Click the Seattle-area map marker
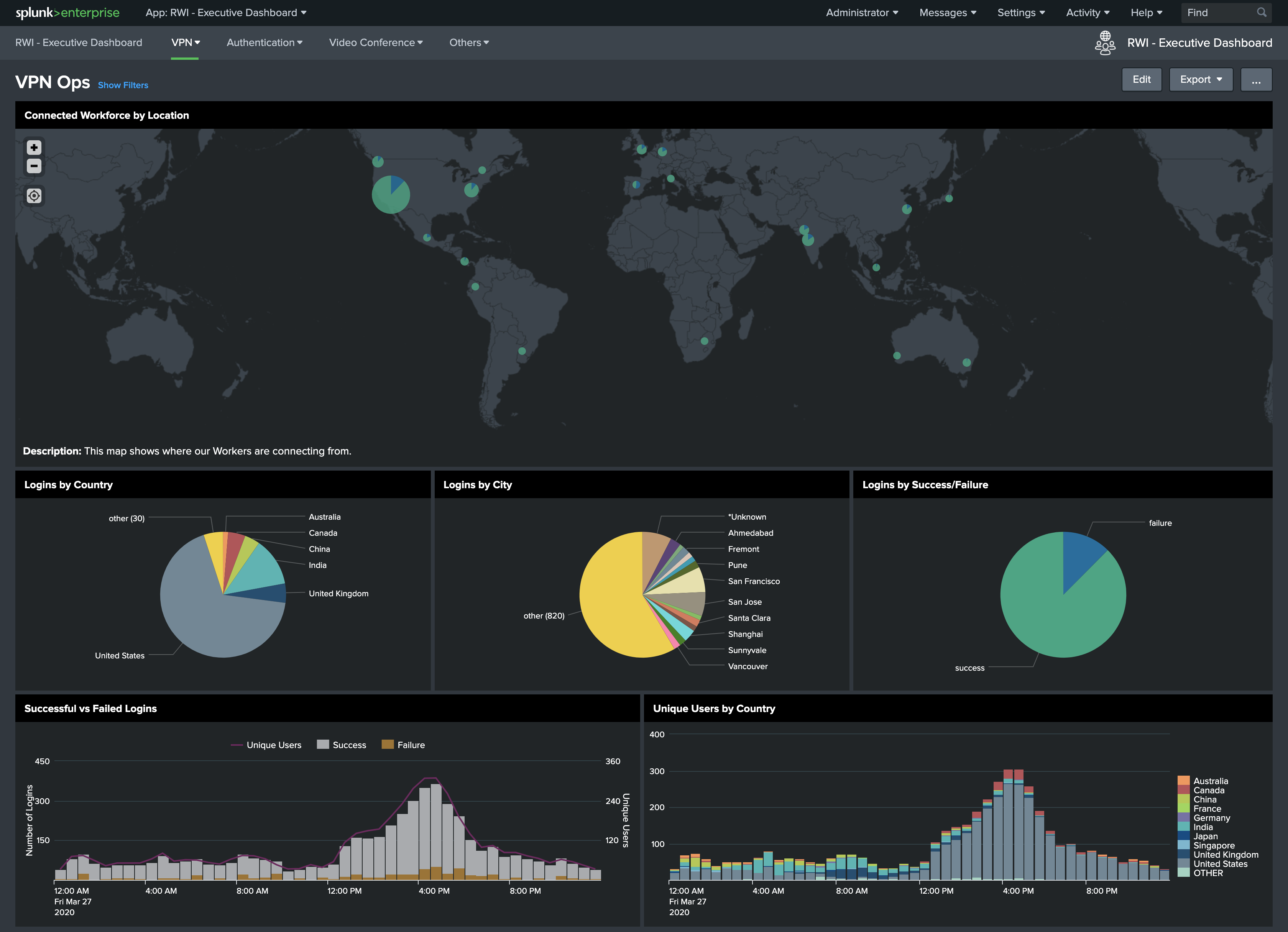 click(x=378, y=162)
